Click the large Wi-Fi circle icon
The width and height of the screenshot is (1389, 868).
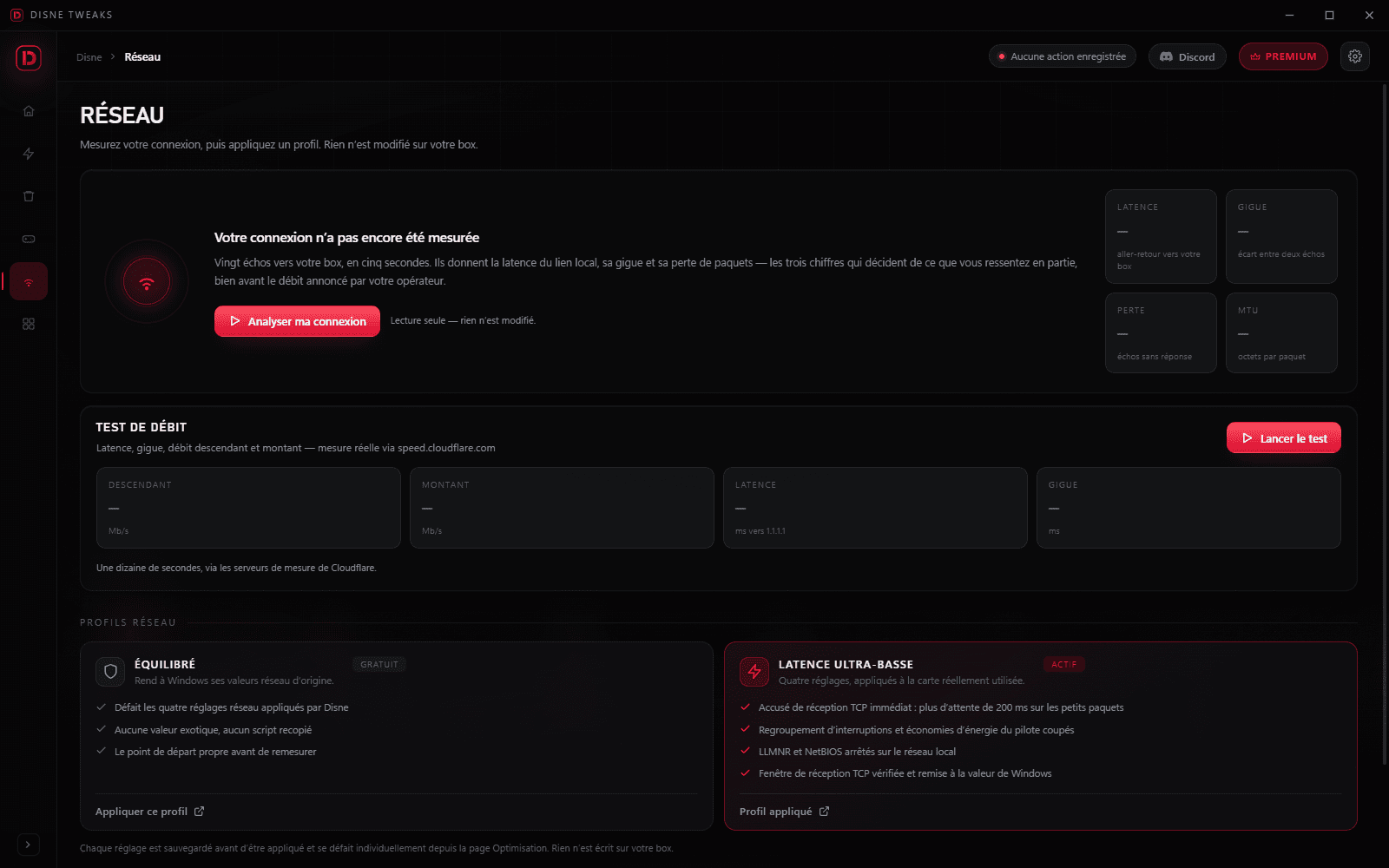point(147,281)
